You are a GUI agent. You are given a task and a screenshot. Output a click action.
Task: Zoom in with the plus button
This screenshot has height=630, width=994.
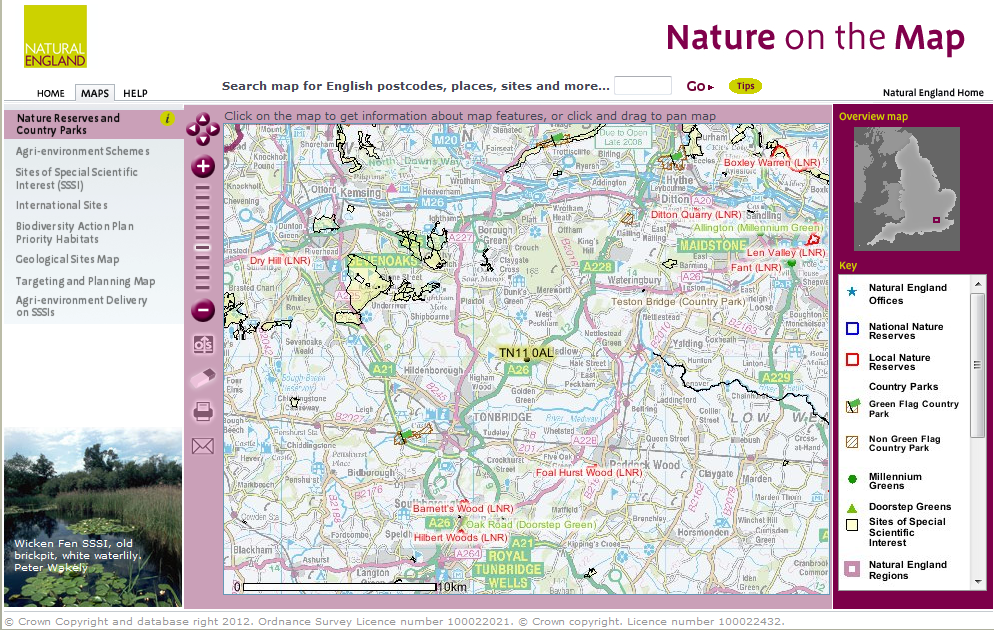pos(203,167)
